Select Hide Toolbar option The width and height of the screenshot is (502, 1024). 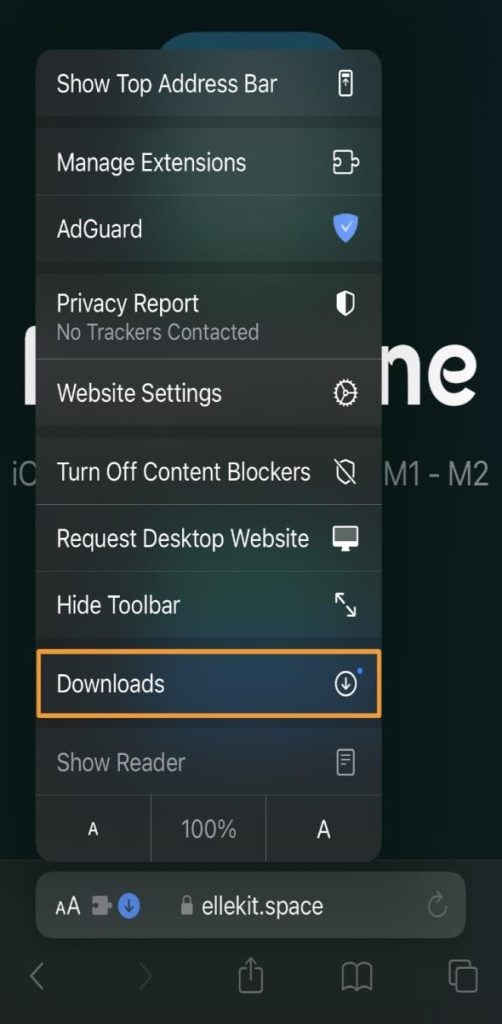[x=208, y=605]
